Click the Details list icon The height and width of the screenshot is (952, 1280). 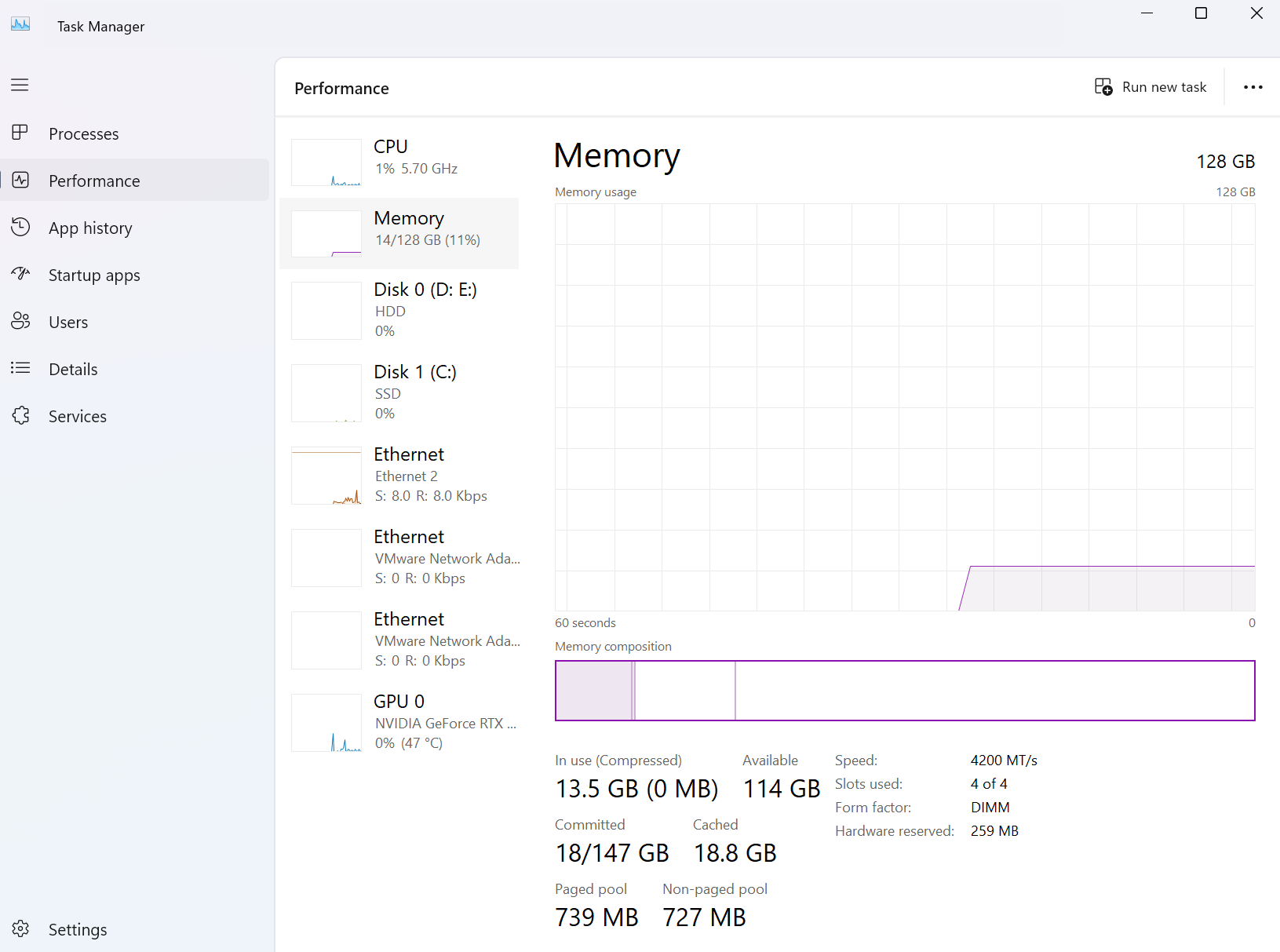20,368
